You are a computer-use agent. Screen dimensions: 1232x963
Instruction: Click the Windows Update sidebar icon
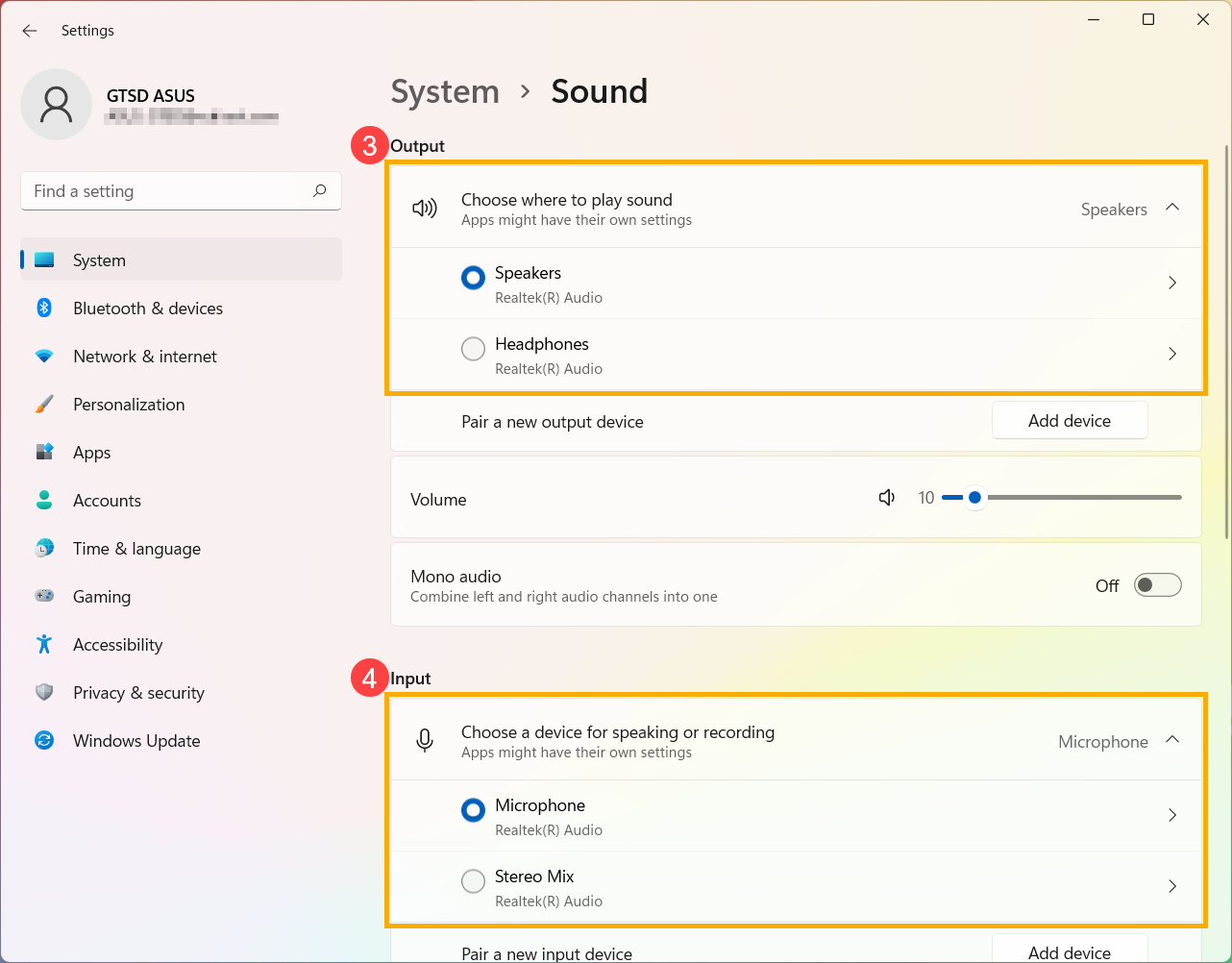click(44, 741)
